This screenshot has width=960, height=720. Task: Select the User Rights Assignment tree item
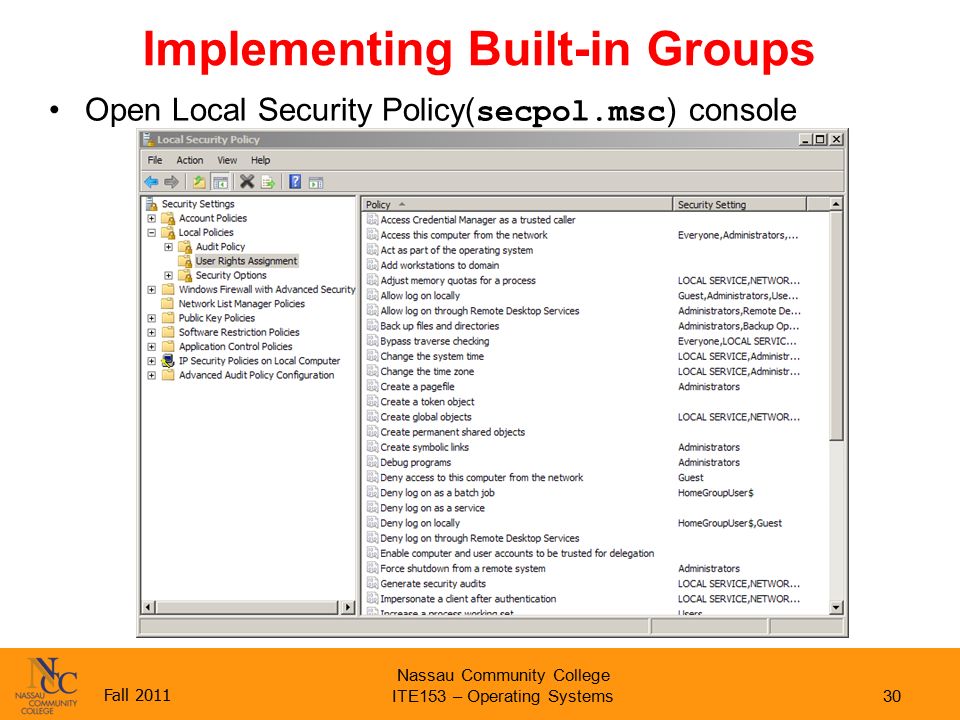pyautogui.click(x=246, y=261)
